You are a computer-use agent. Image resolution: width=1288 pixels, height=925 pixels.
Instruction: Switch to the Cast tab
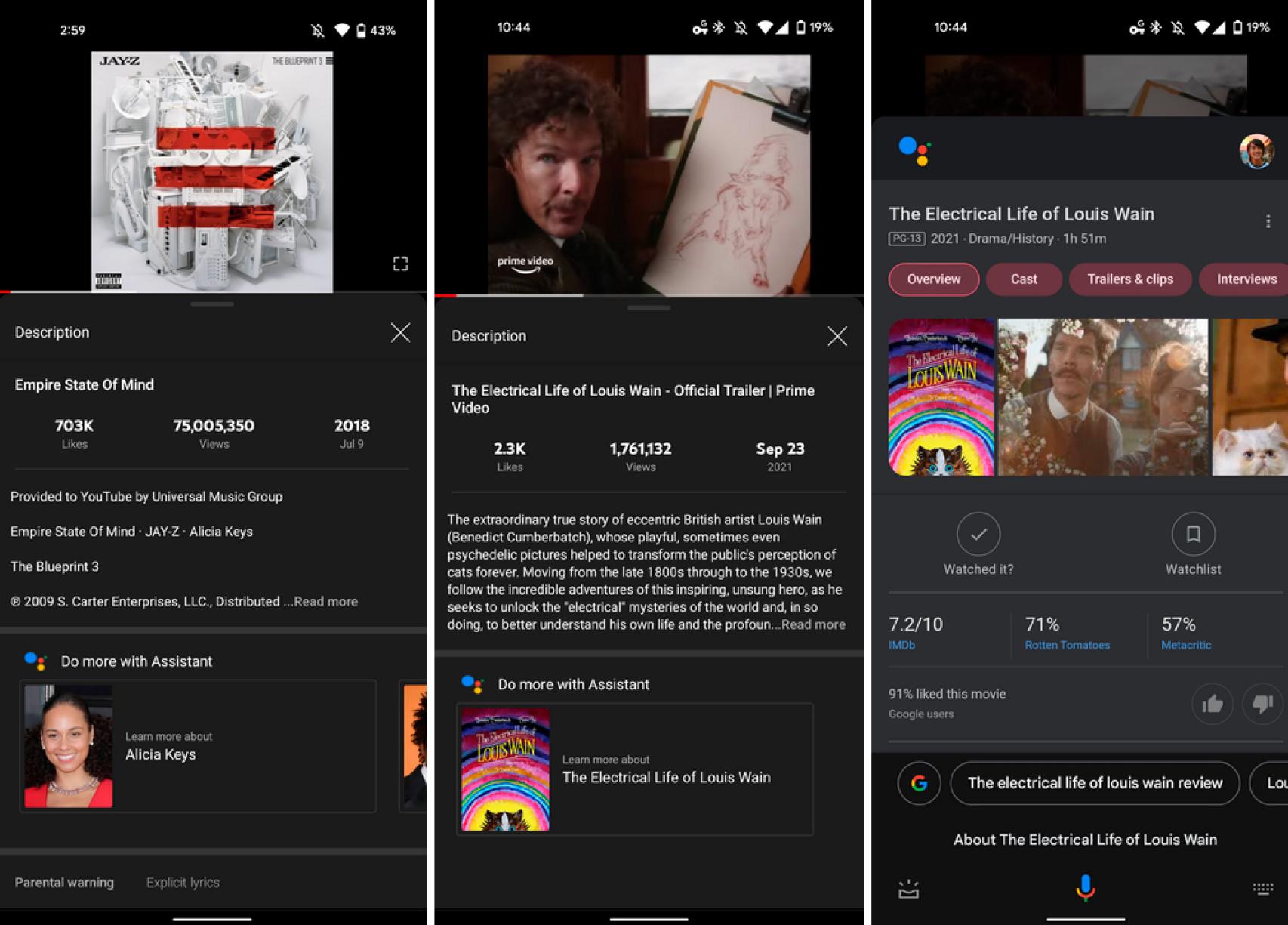1023,279
